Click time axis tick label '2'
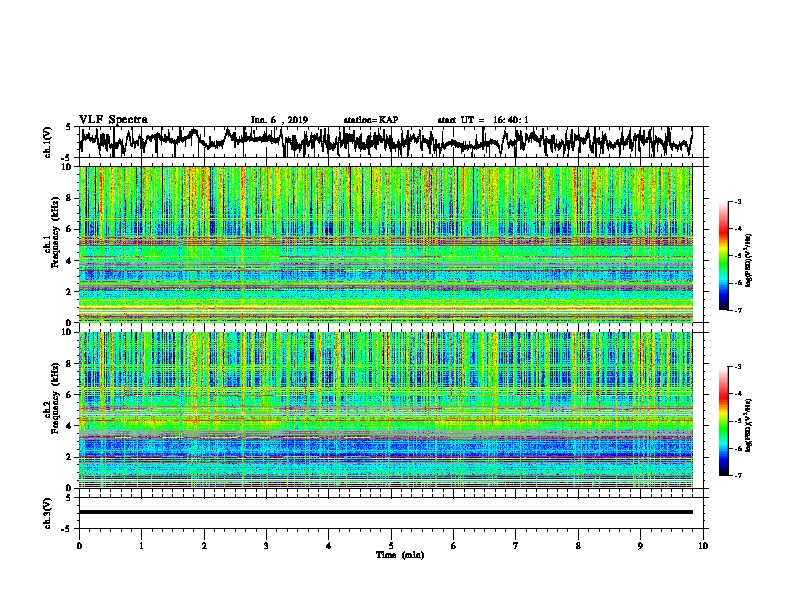 [204, 545]
